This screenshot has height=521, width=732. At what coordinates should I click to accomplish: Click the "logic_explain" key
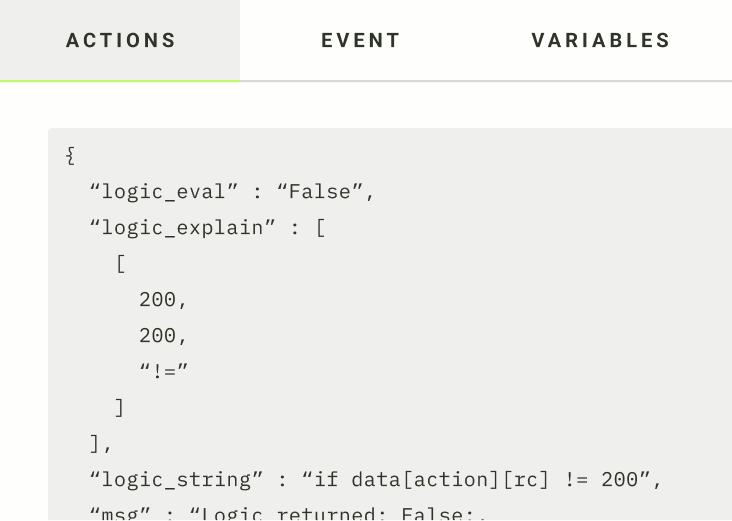point(183,228)
